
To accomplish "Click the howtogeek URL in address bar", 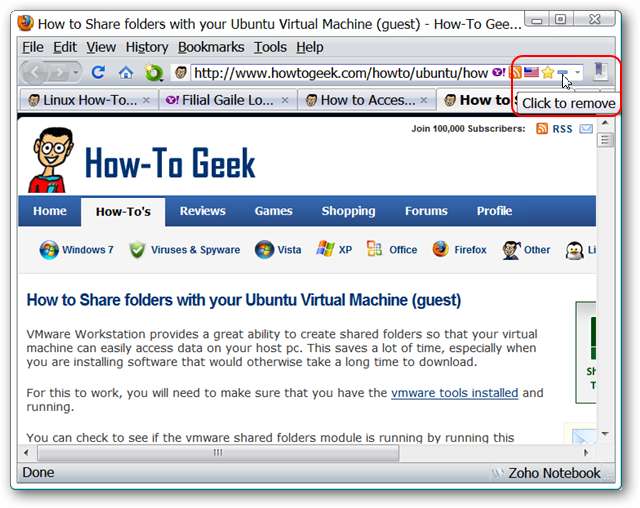I will click(x=341, y=73).
